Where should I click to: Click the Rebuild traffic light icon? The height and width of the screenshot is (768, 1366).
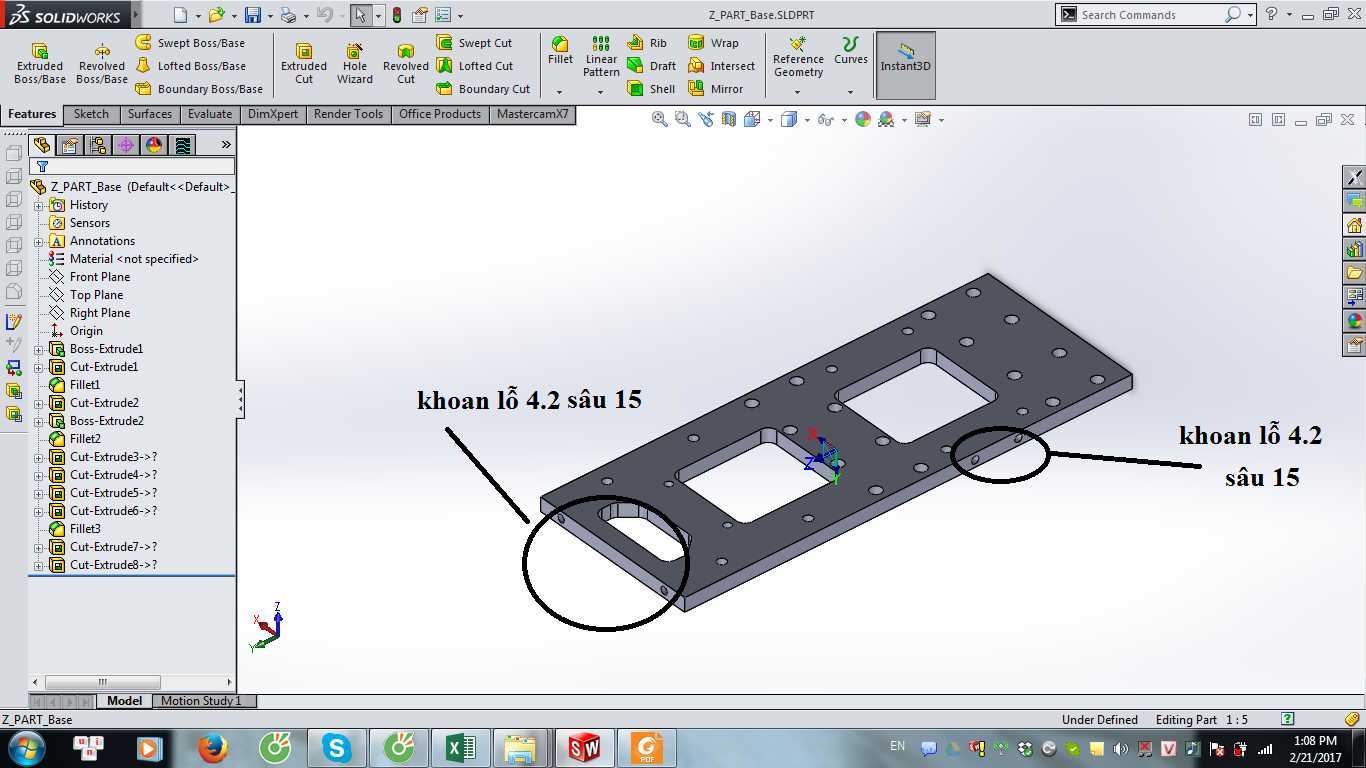tap(396, 15)
